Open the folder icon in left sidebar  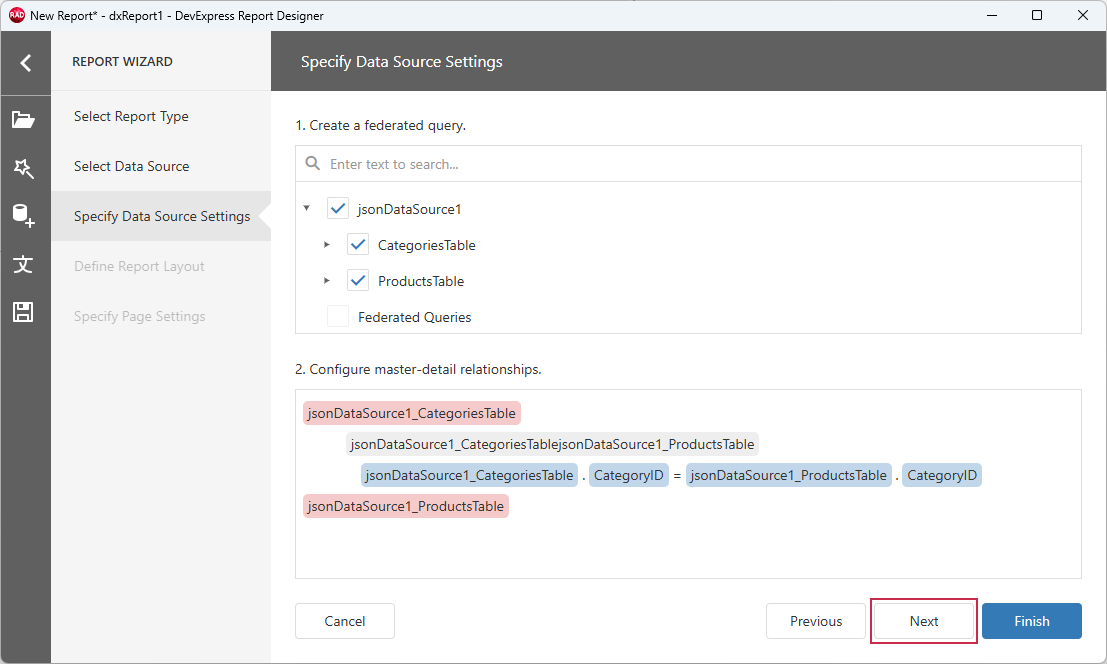(23, 120)
